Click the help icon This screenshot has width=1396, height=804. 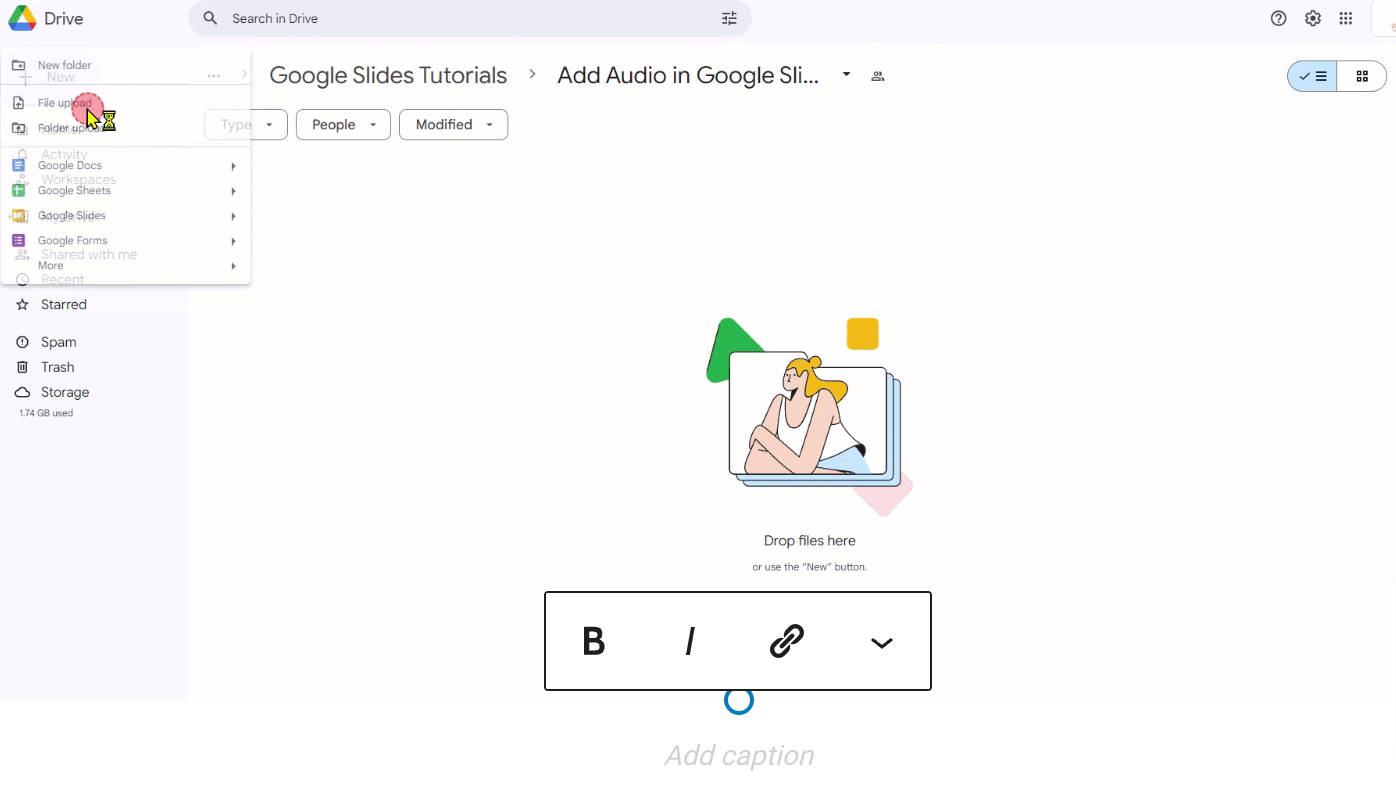[1278, 18]
